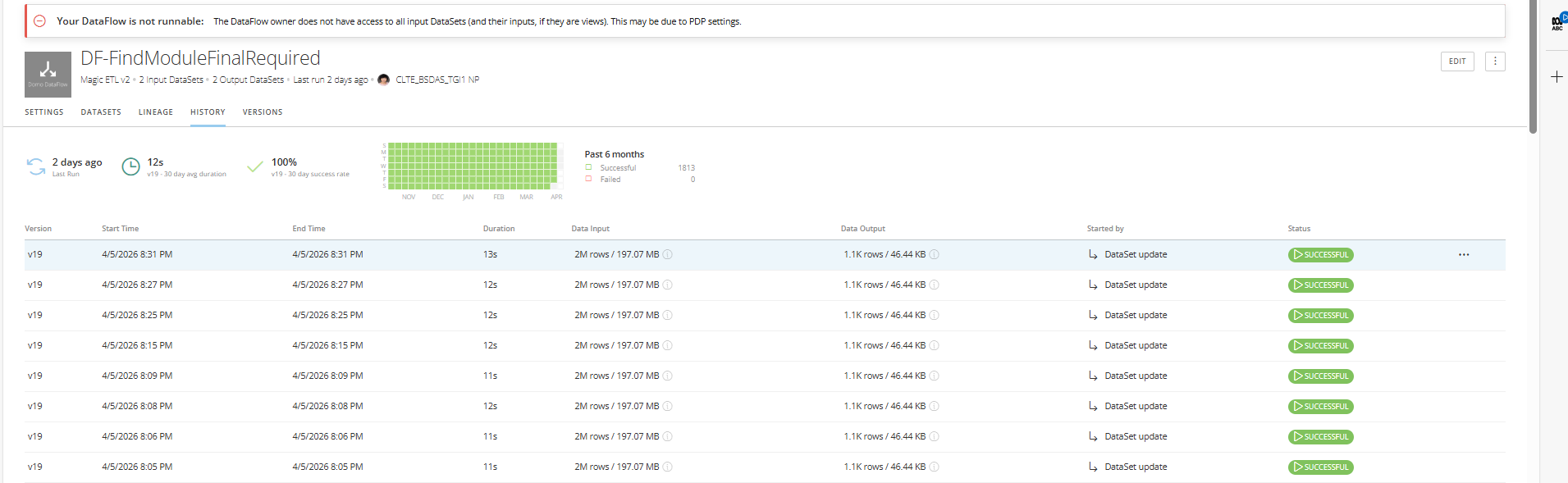Open the Versions tab
Viewport: 1568px width, 483px height.
tap(263, 112)
